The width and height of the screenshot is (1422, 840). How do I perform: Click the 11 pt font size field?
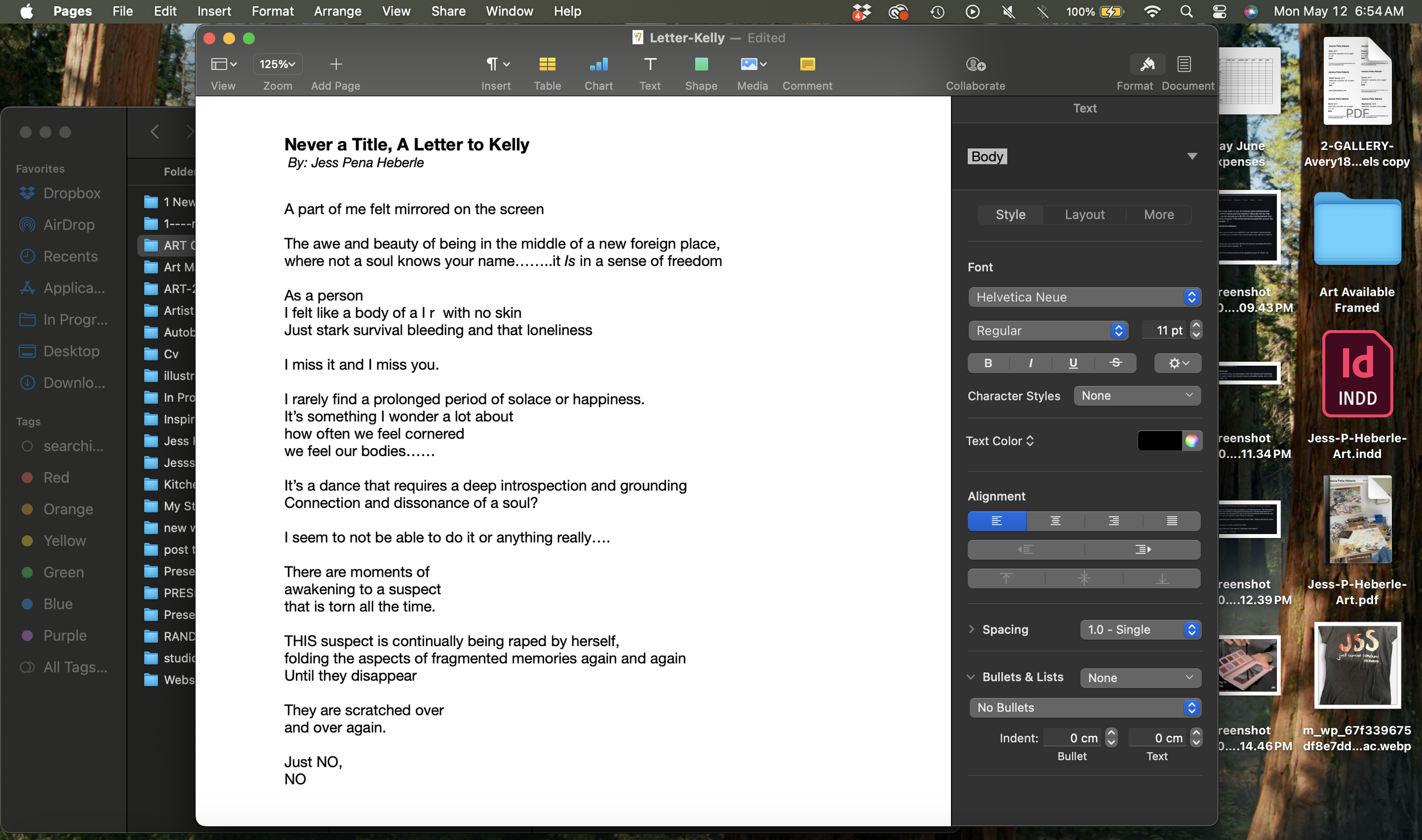pyautogui.click(x=1164, y=330)
